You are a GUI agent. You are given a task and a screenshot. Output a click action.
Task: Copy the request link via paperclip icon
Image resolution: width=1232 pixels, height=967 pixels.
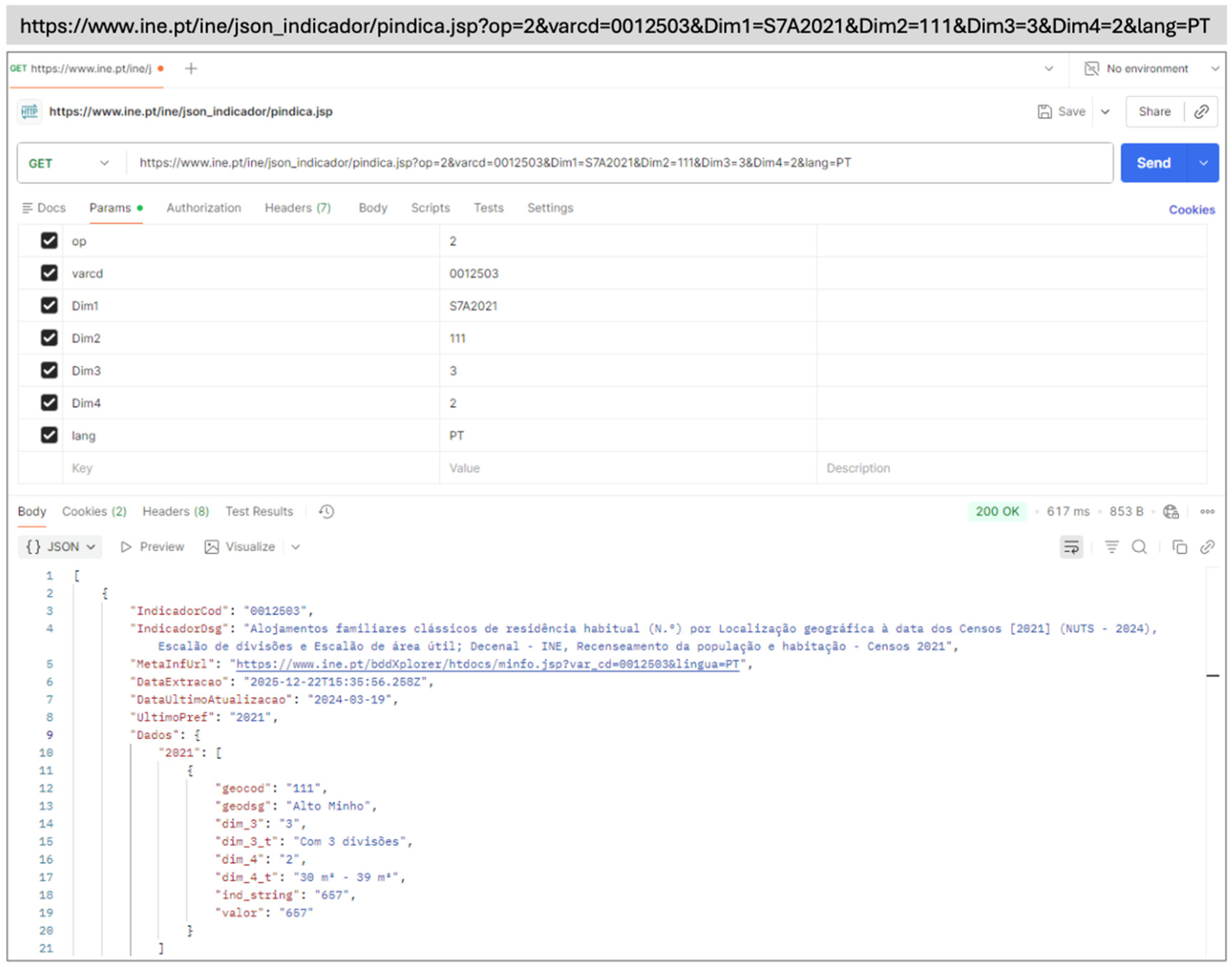click(1202, 112)
